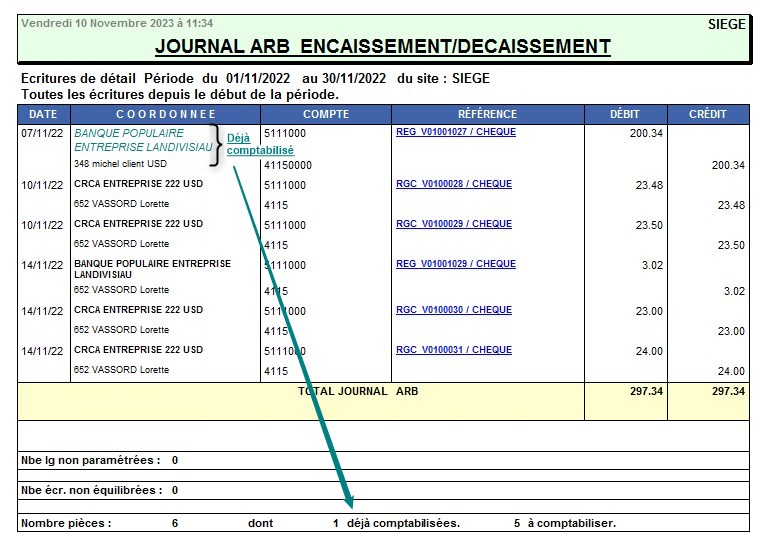Click the COORDONNEE column header
The width and height of the screenshot is (770, 554).
[165, 114]
